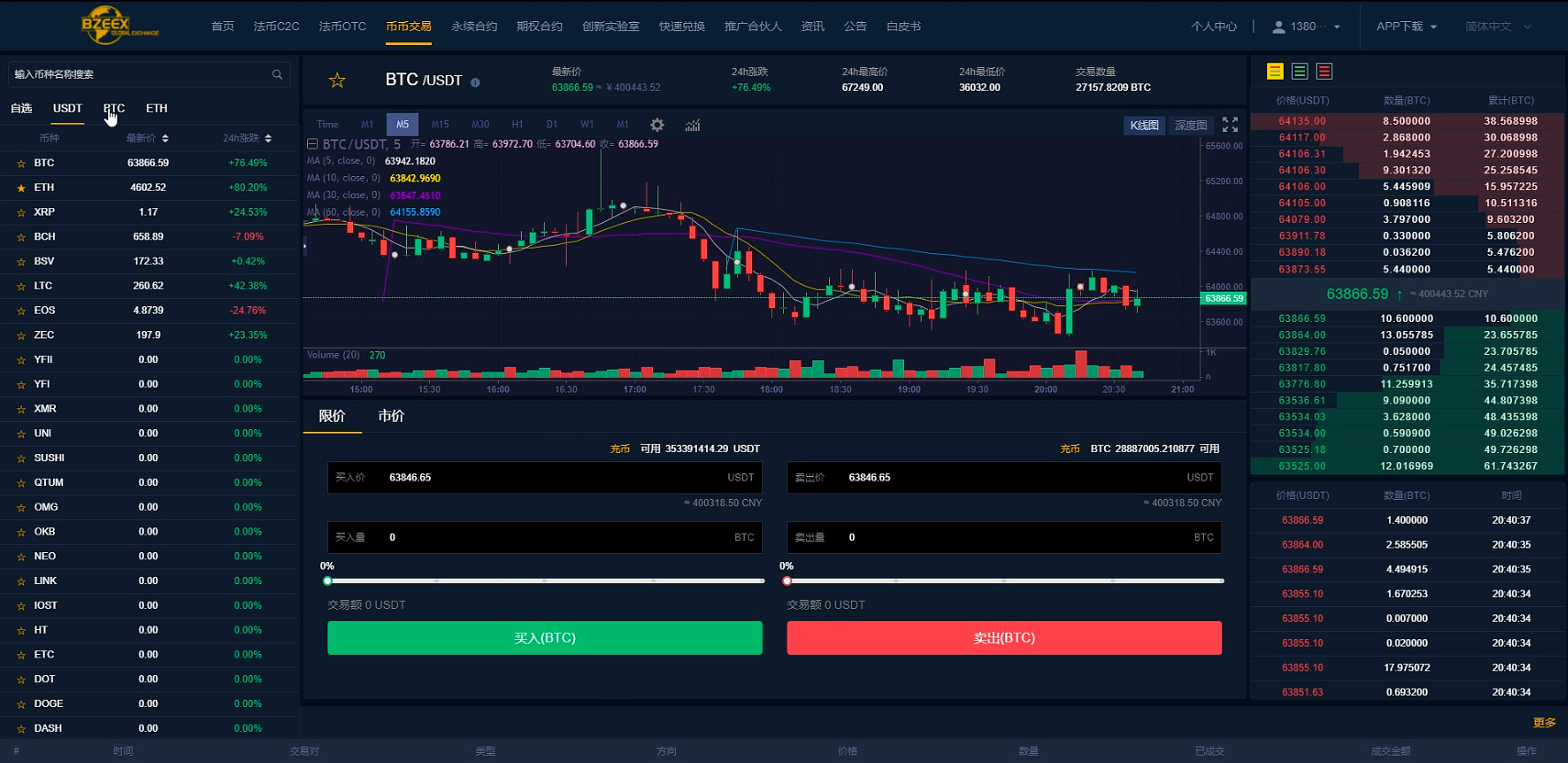Click 充币 link beside USDT balance
The image size is (1568, 763).
tap(620, 449)
